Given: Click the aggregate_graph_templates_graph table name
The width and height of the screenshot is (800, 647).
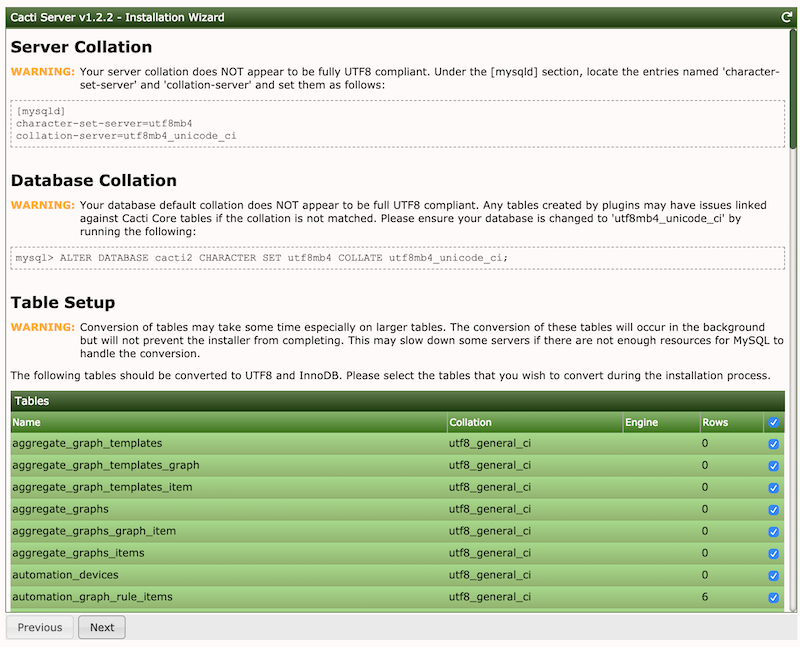Looking at the screenshot, I should (106, 465).
